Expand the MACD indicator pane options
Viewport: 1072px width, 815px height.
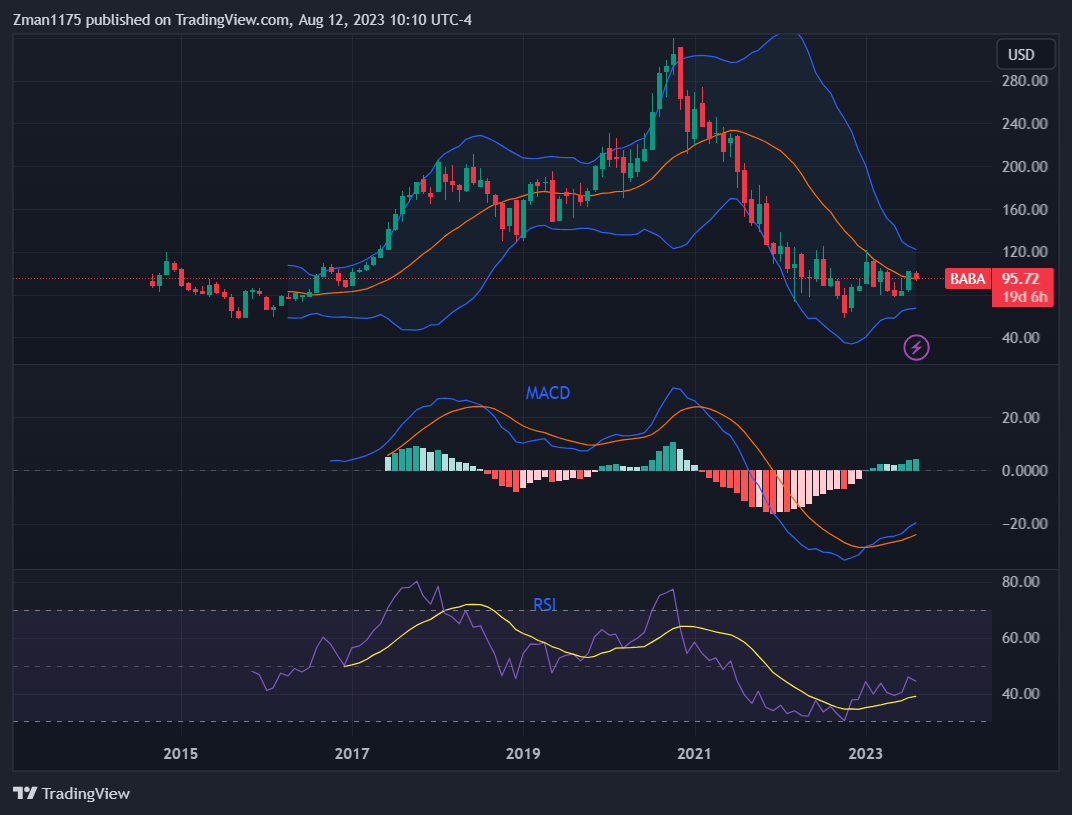tap(547, 394)
